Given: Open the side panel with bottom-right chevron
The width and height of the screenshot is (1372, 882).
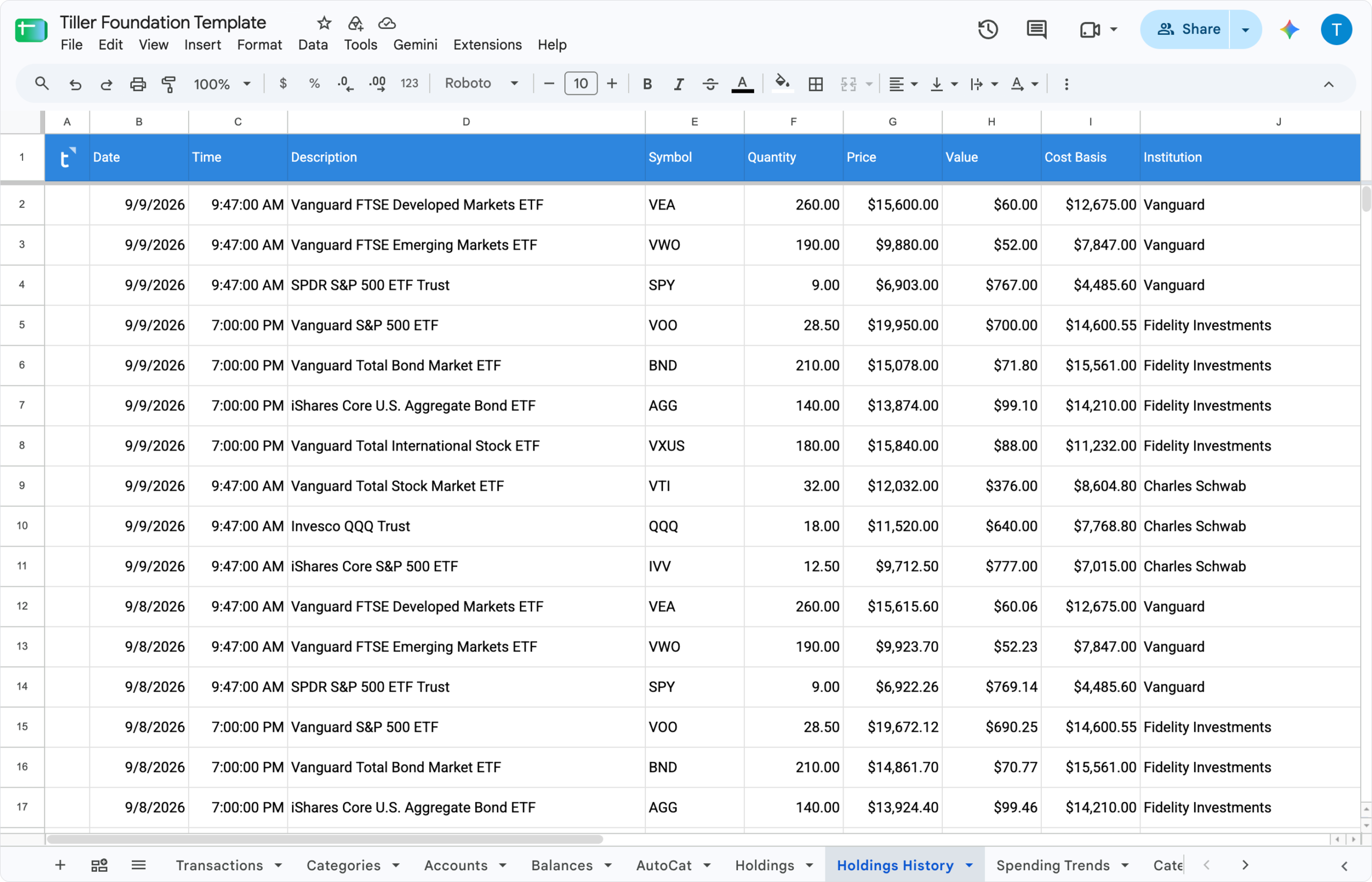Looking at the screenshot, I should (x=1344, y=865).
